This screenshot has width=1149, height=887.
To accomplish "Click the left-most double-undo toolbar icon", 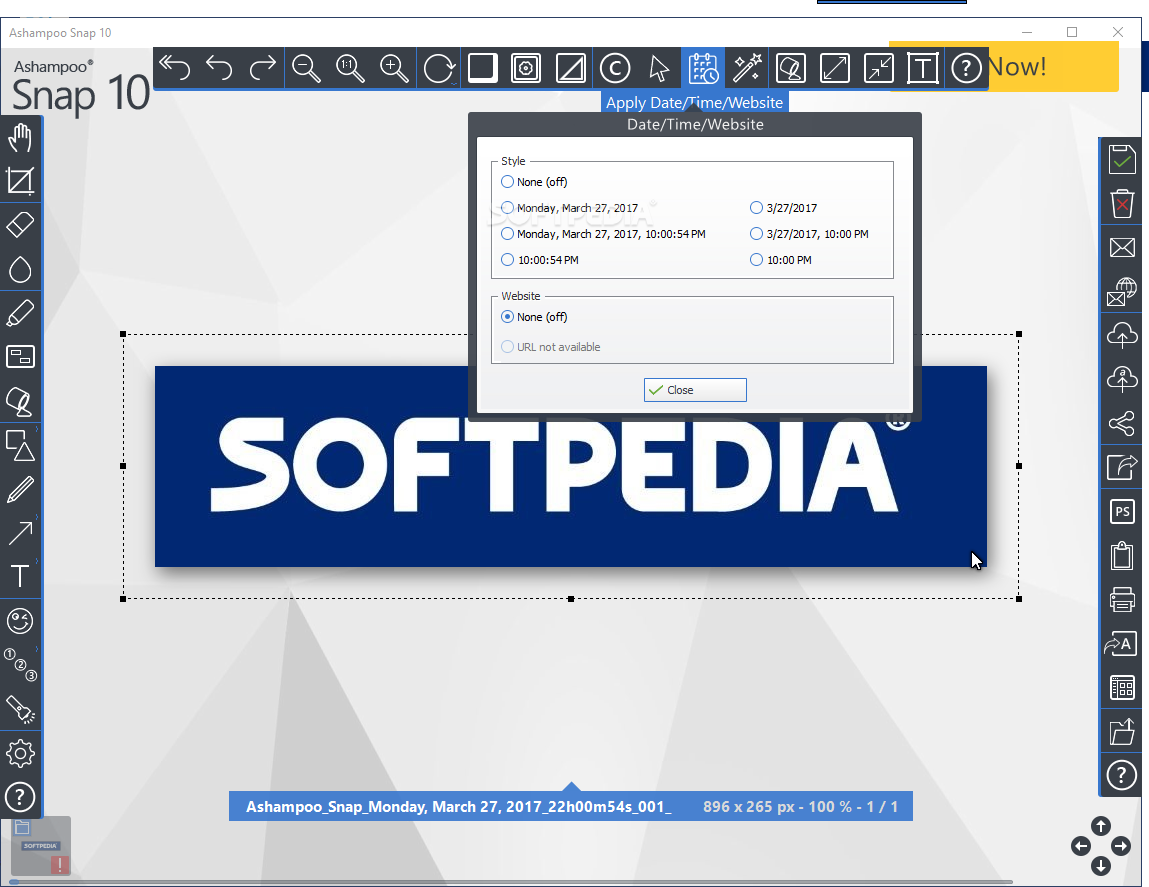I will point(174,68).
